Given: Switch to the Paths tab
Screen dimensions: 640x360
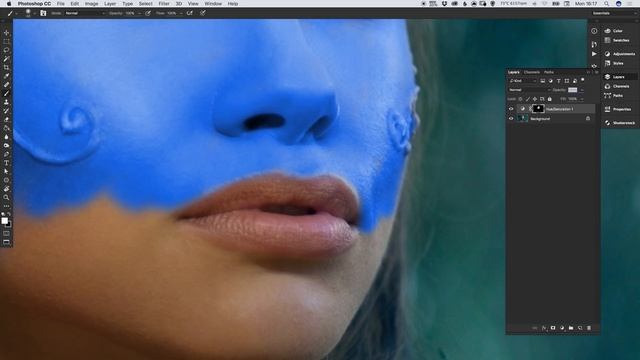Looking at the screenshot, I should pos(549,72).
